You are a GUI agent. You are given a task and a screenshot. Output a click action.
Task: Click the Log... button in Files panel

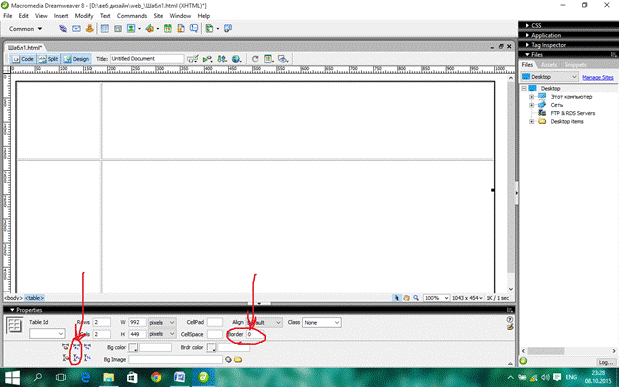pyautogui.click(x=606, y=362)
